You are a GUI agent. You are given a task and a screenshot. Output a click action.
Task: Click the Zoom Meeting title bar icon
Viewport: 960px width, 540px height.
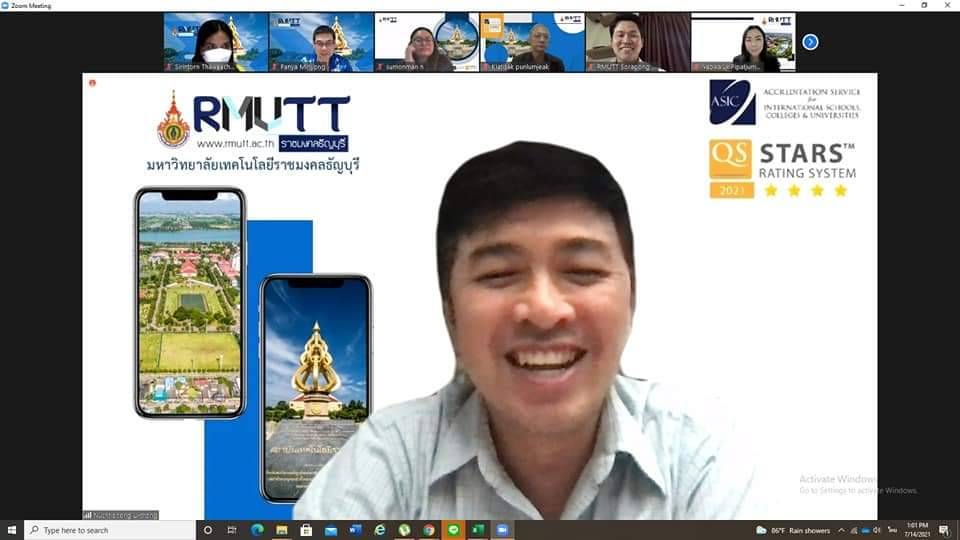tap(5, 5)
